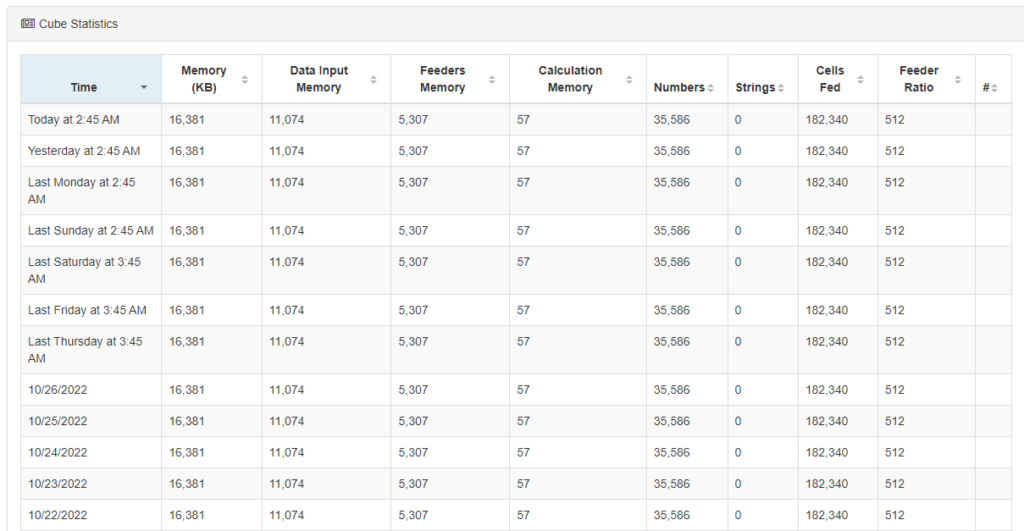The width and height of the screenshot is (1024, 531).
Task: Click the Cells Fed sort icon
Action: (x=861, y=79)
